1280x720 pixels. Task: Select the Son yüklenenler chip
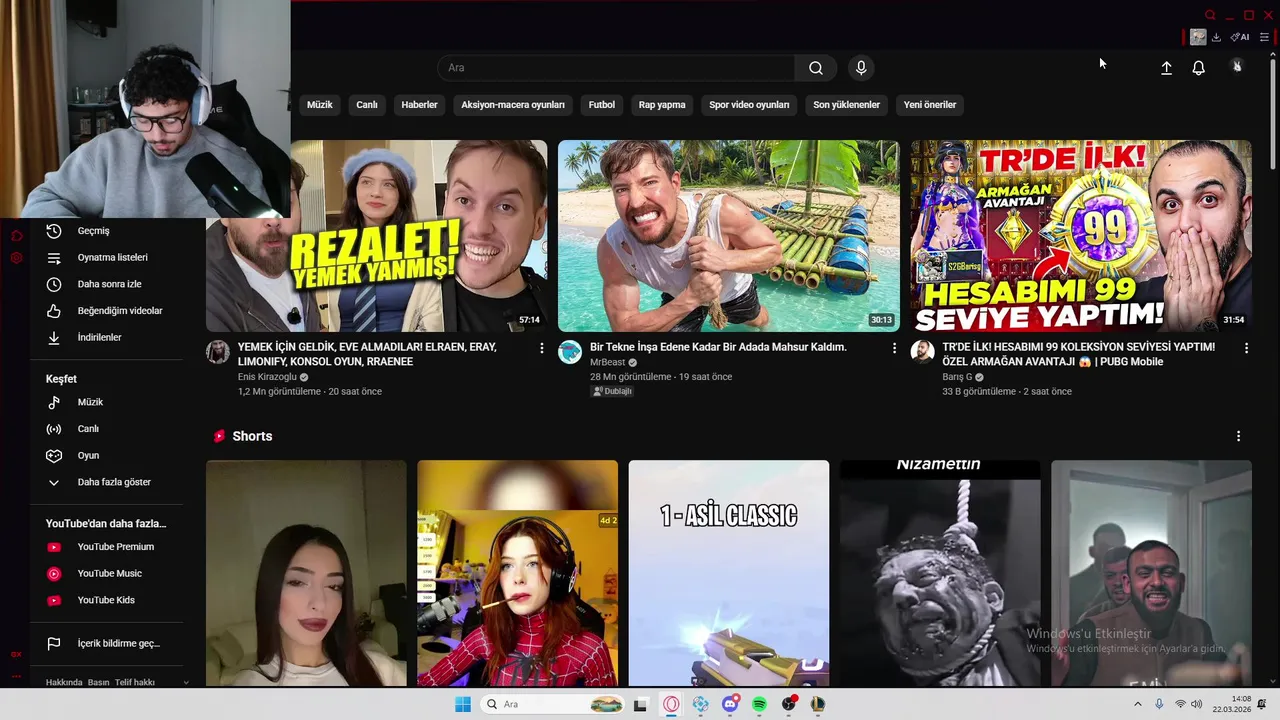[x=846, y=105]
